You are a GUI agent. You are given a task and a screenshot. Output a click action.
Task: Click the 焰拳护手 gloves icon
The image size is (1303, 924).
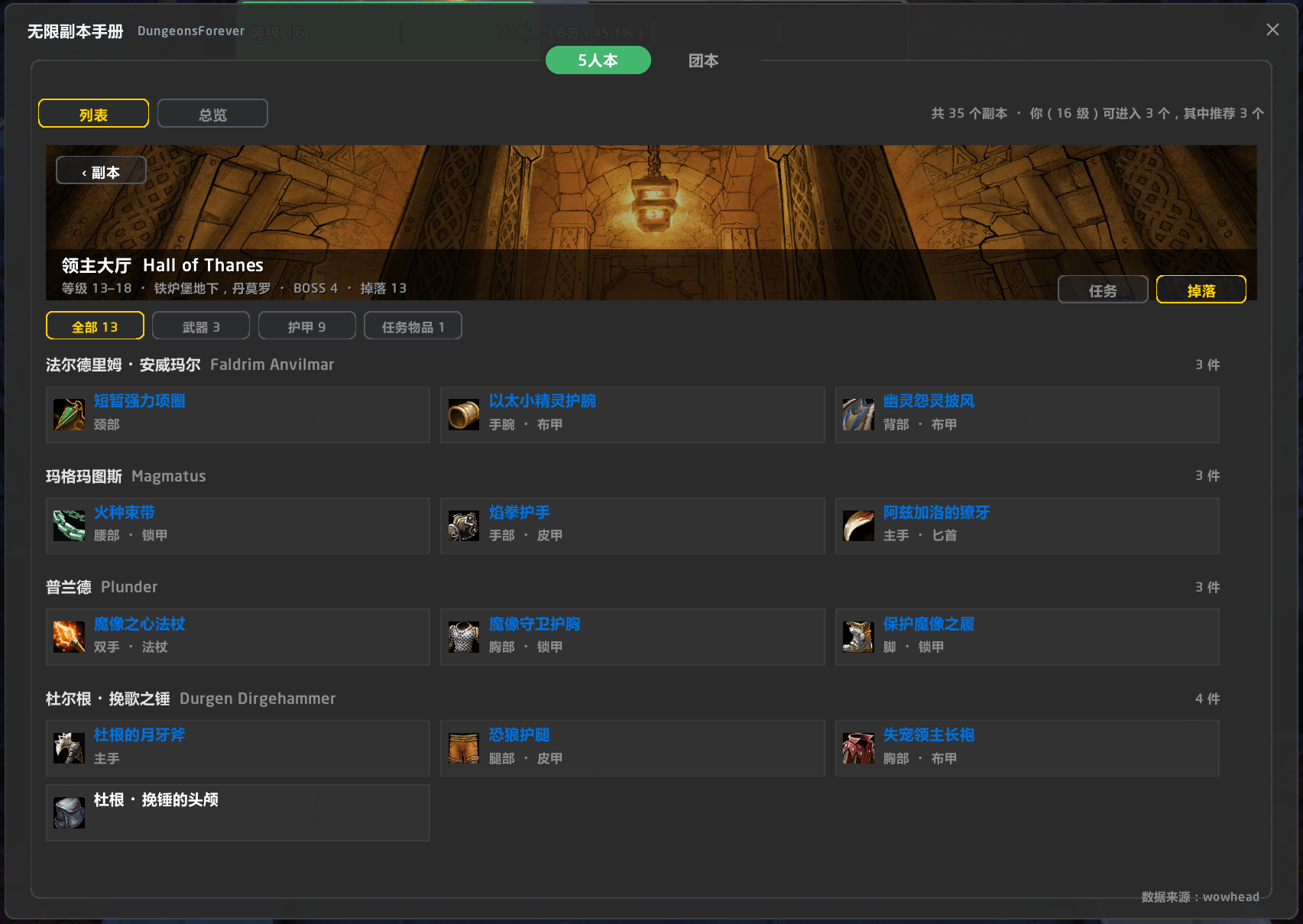pyautogui.click(x=464, y=526)
